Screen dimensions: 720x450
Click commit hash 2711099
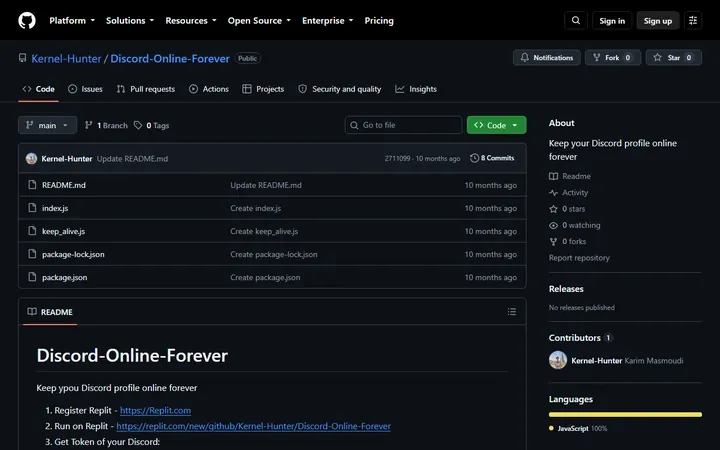coord(397,158)
